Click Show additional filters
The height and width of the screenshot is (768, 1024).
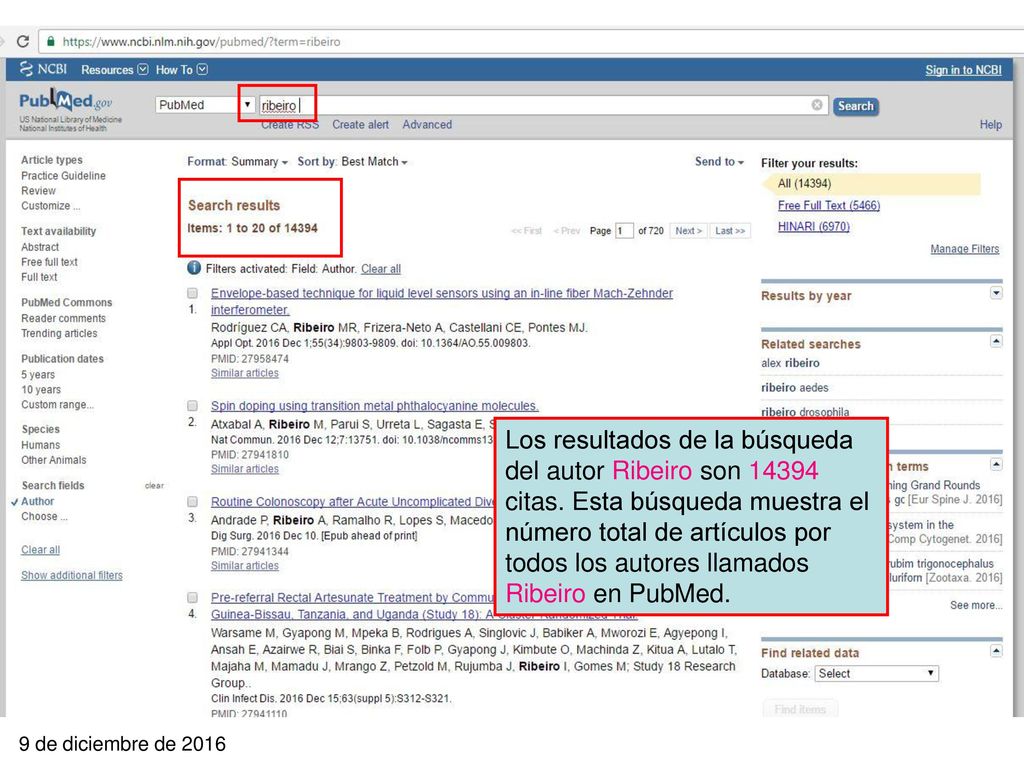point(72,575)
